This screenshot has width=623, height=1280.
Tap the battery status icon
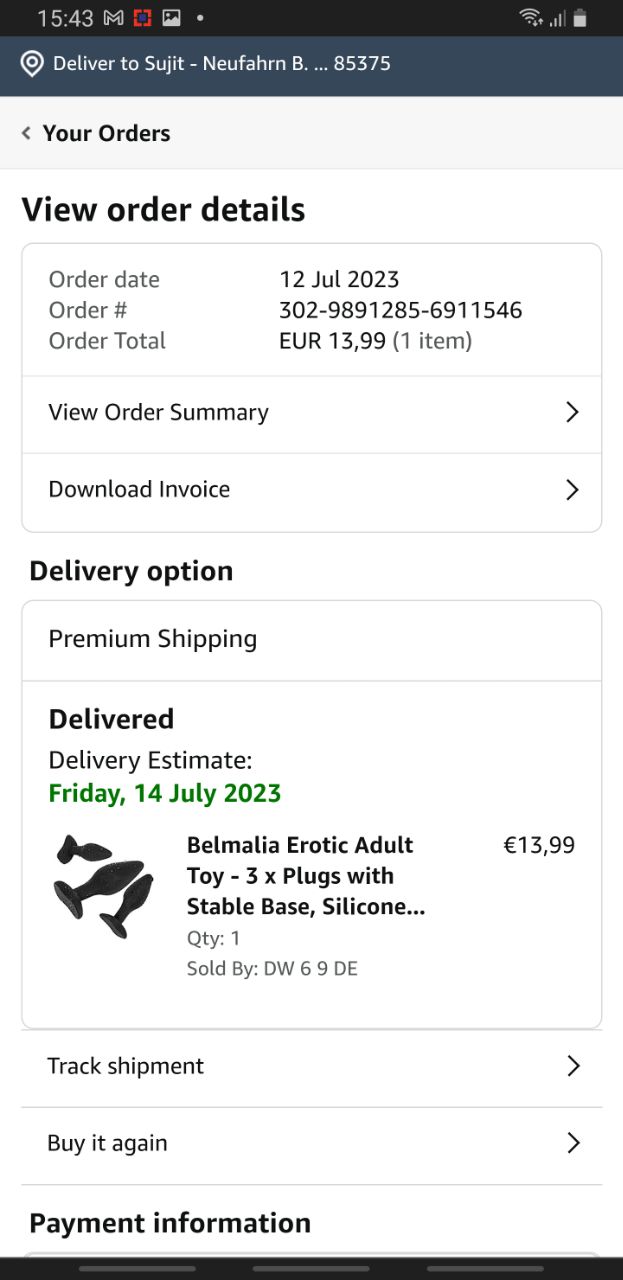pos(580,18)
